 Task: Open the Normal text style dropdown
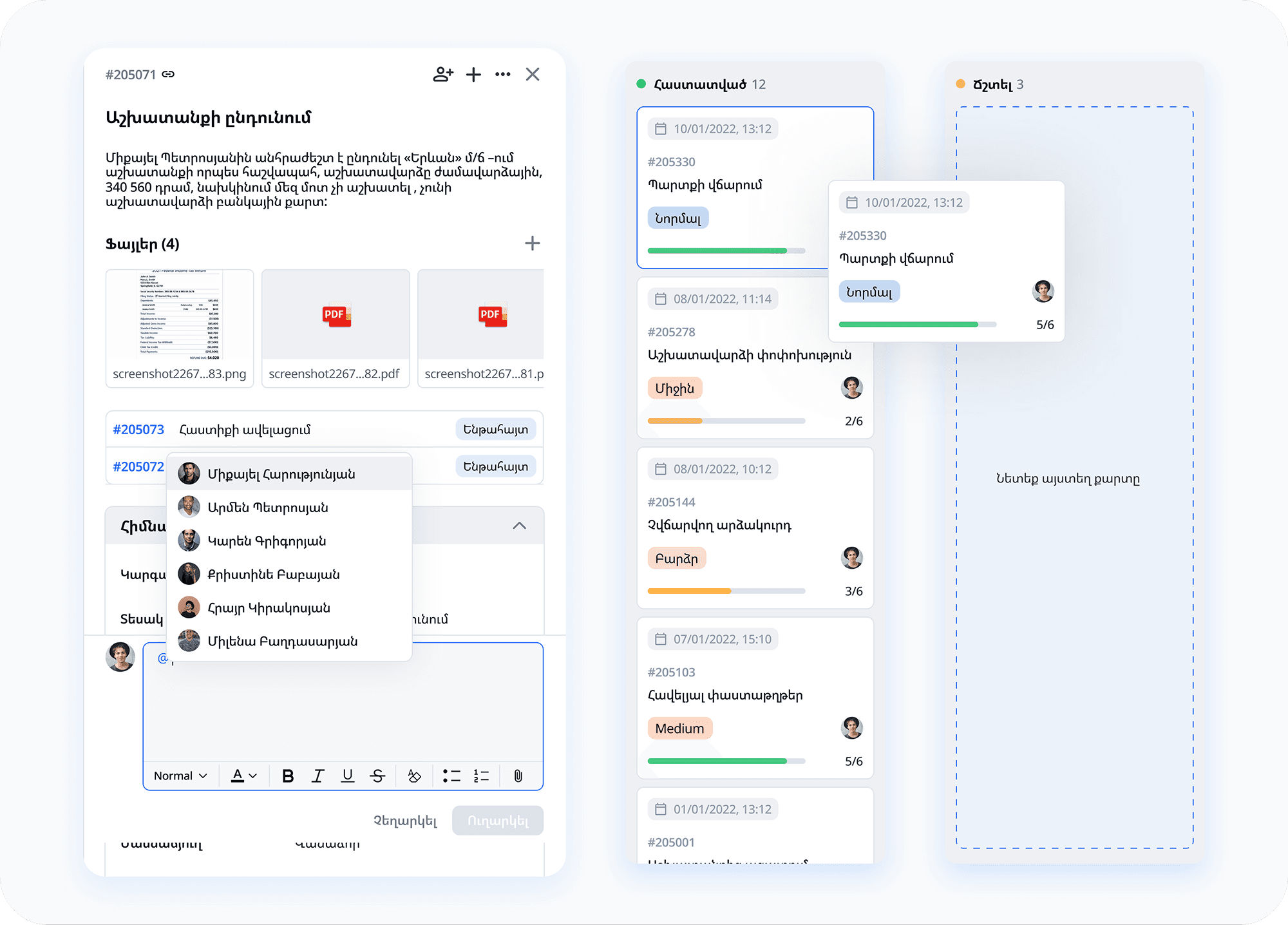point(180,776)
